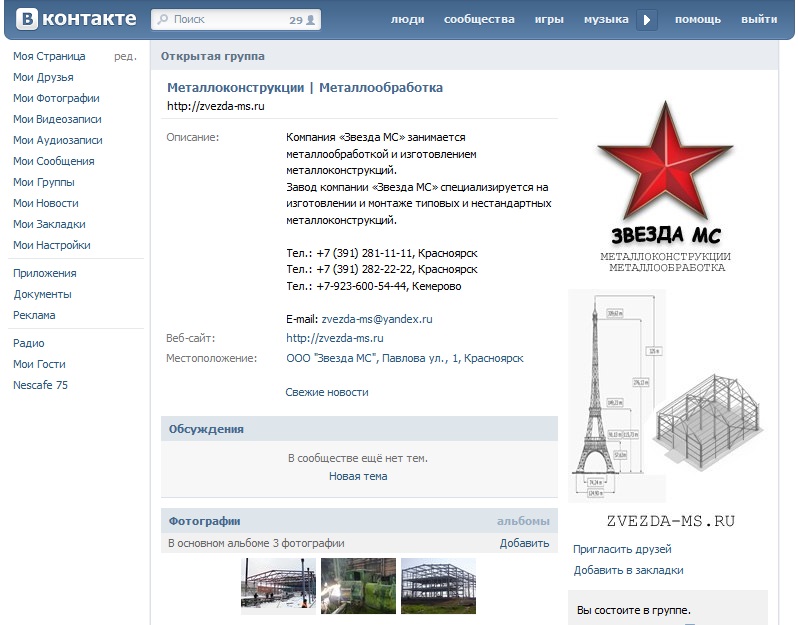Open Приложения in sidebar
Viewport: 798px width, 625px height.
pos(45,273)
